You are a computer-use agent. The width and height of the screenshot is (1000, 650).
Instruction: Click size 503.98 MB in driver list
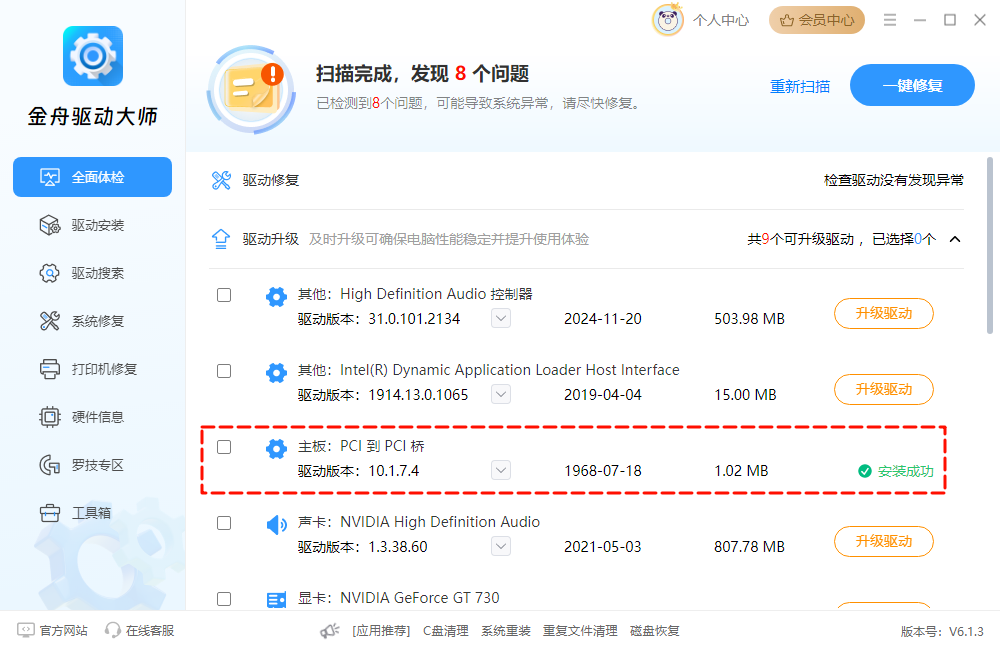[749, 319]
